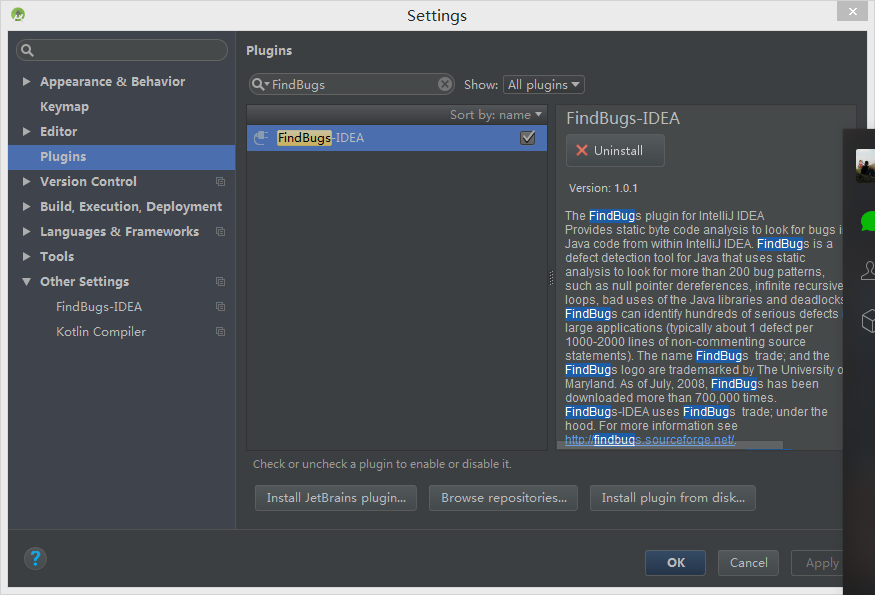Click the Cancel button
Viewport: 875px width, 595px height.
click(x=748, y=563)
